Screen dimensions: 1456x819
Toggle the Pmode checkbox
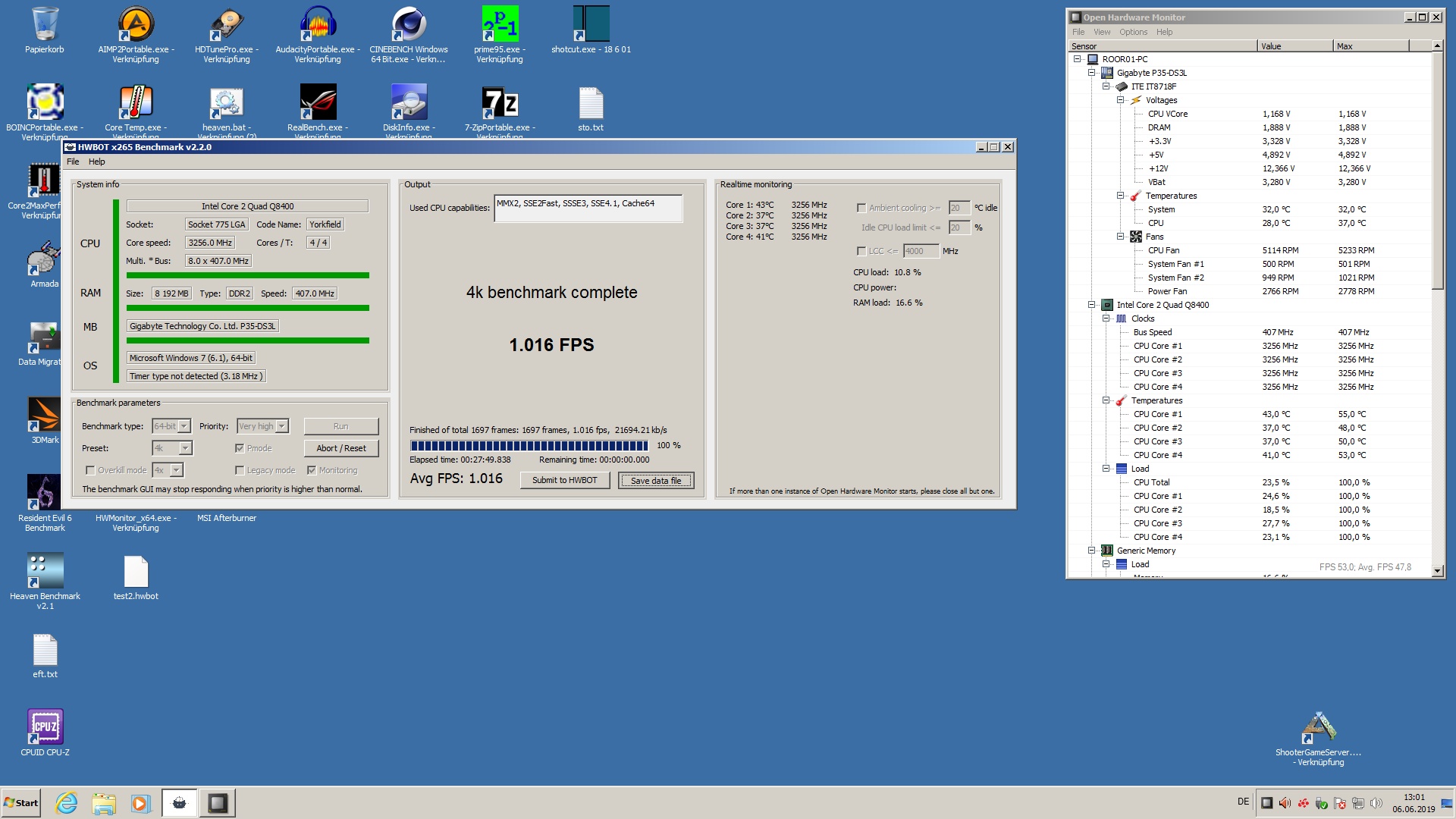240,448
